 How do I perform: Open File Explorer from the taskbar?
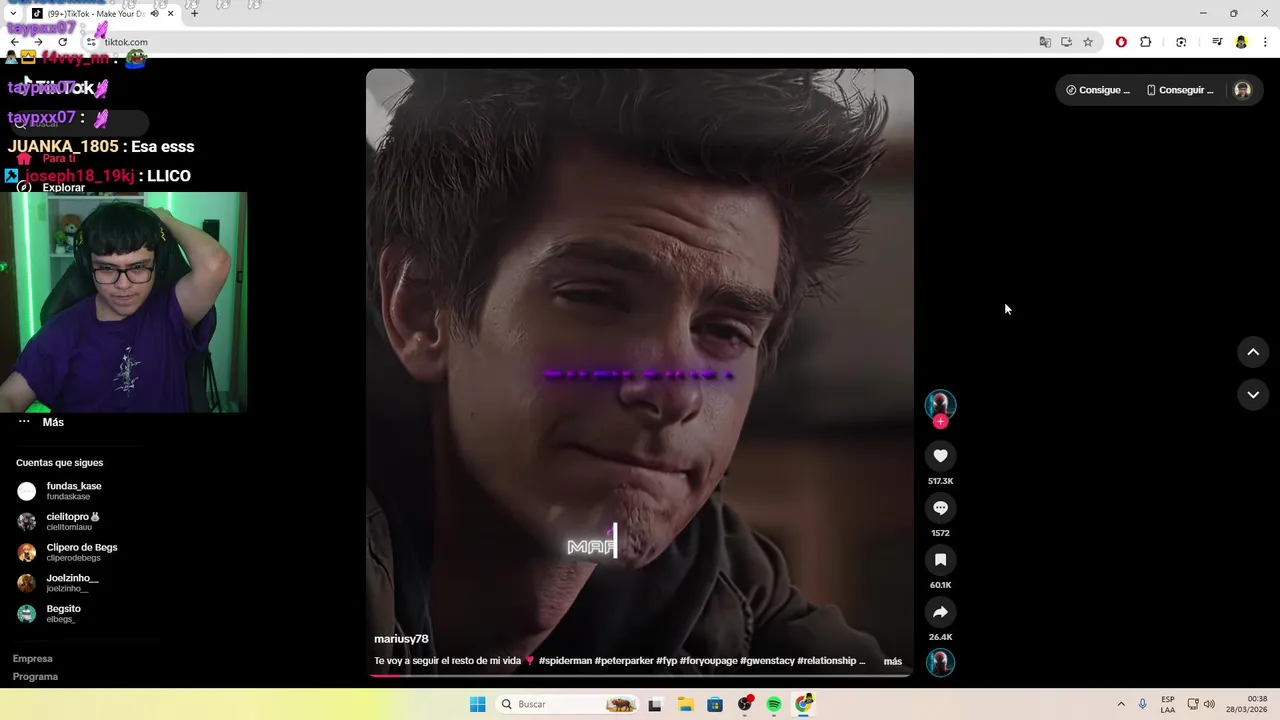685,705
